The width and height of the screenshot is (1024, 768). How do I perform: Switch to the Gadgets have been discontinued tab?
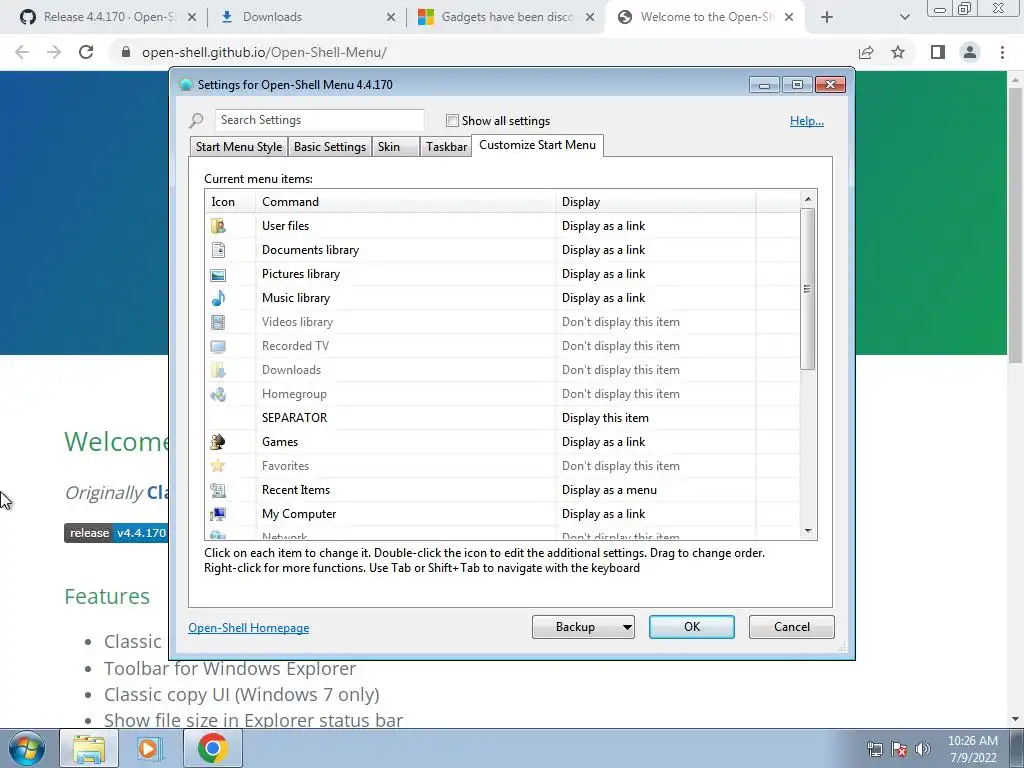point(507,17)
